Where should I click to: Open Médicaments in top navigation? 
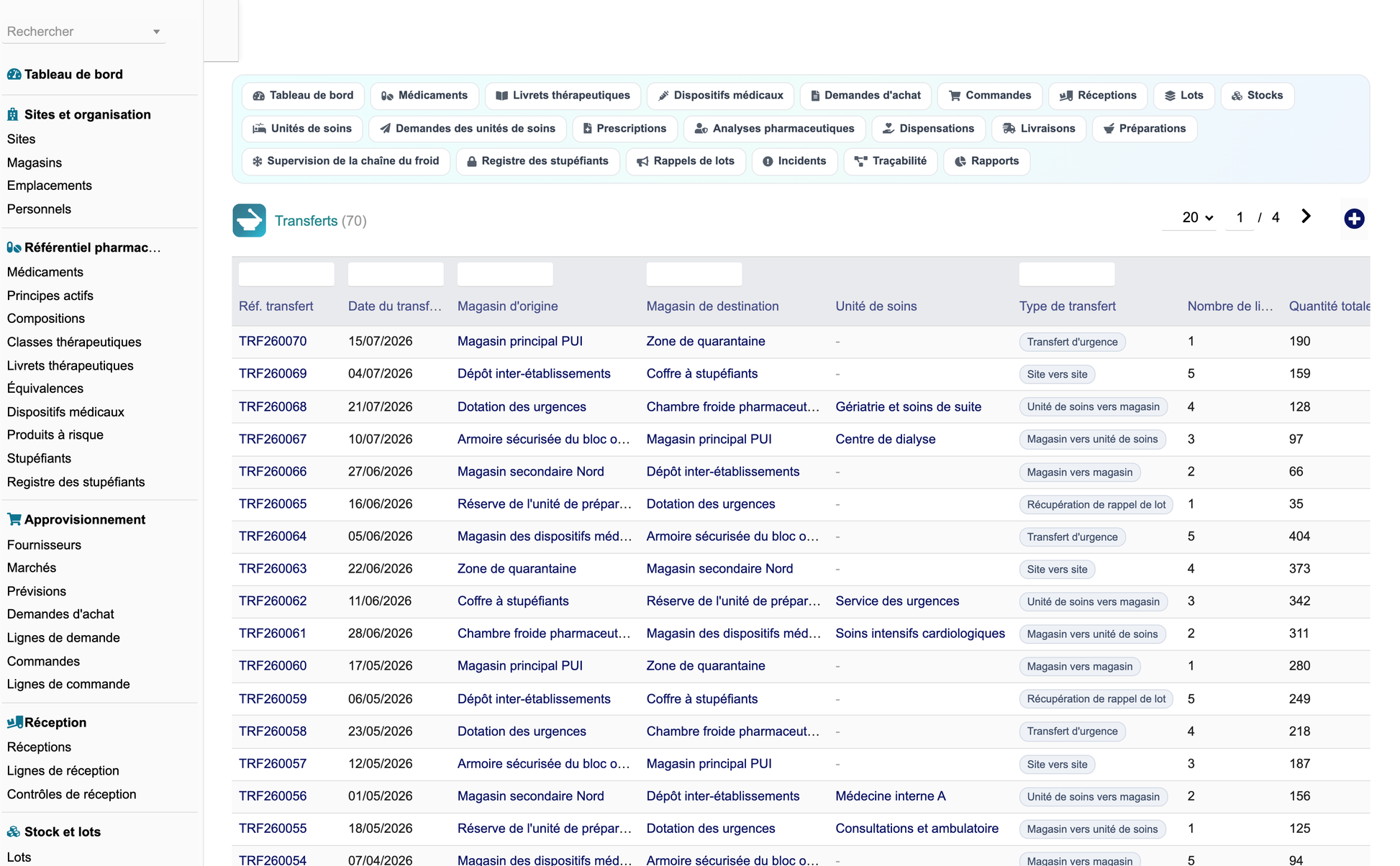click(x=424, y=96)
